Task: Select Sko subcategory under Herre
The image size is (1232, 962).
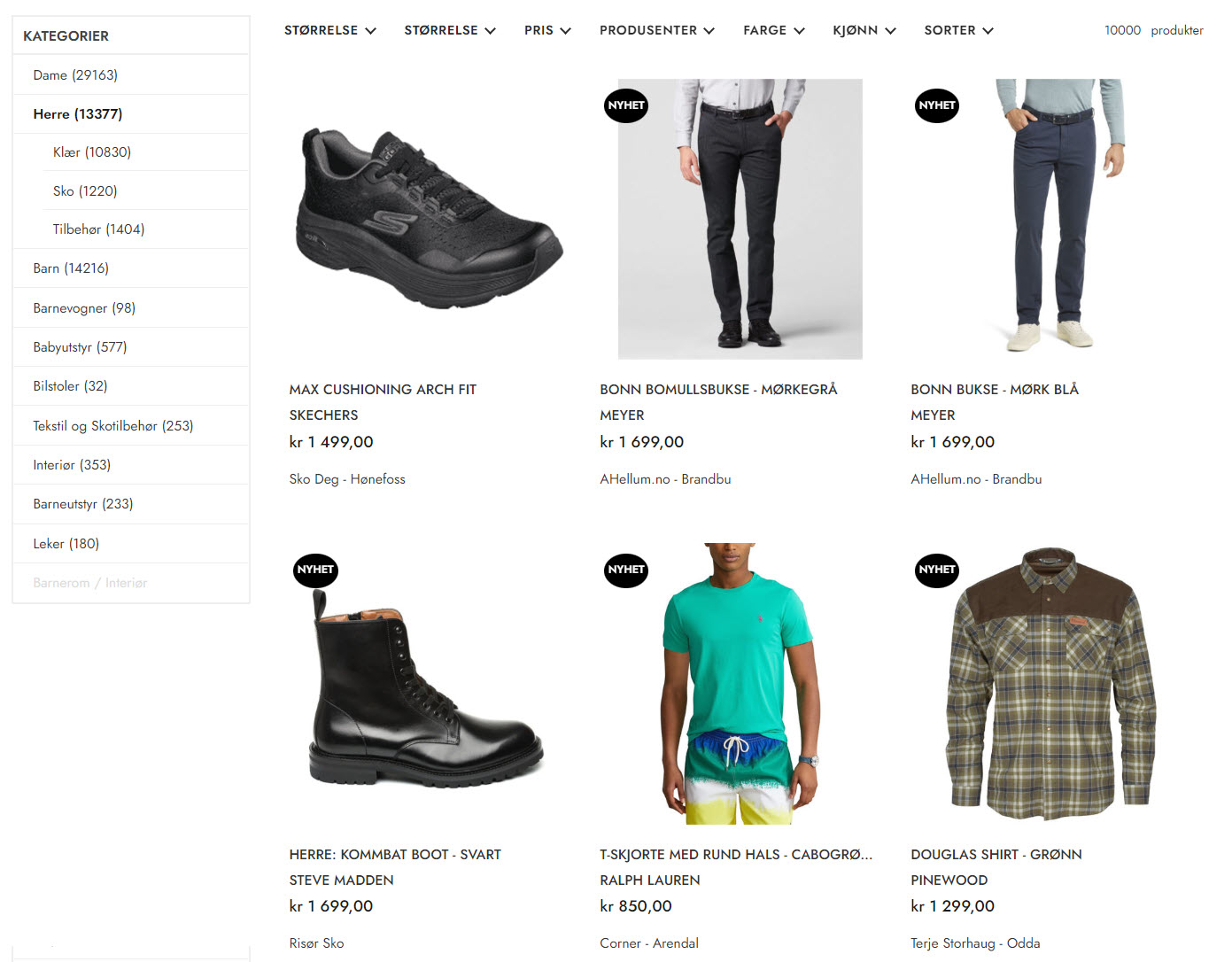Action: (85, 191)
